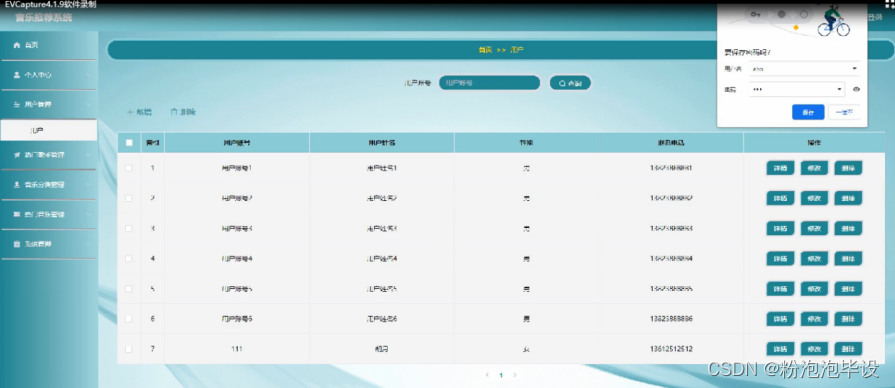Click the icon beside 热门音乐管理

click(16, 215)
